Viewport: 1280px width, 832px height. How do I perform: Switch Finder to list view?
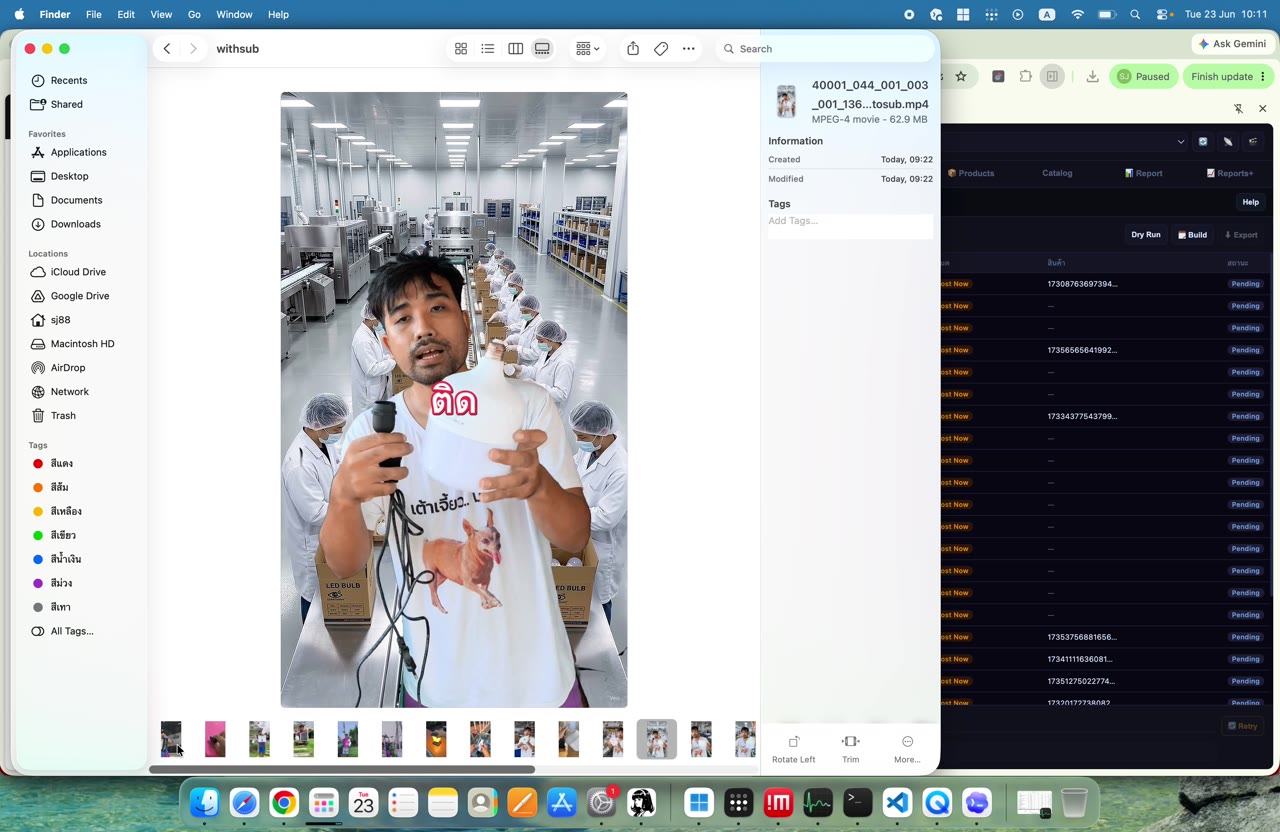click(x=488, y=49)
